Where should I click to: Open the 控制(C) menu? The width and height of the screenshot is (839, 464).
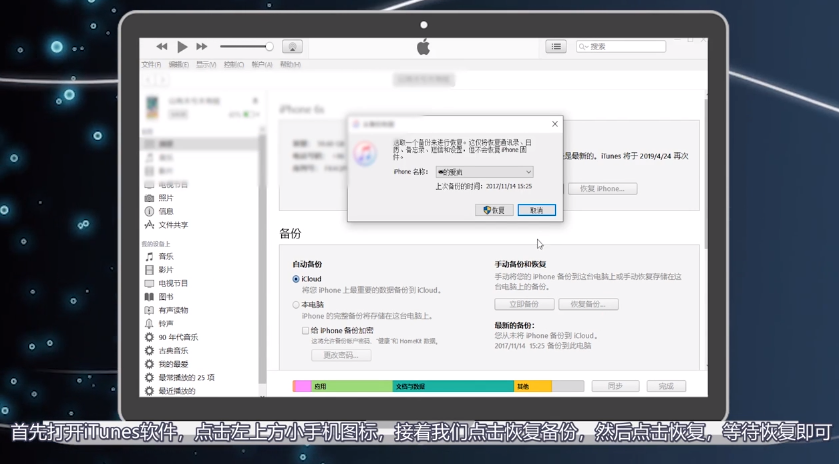click(234, 64)
